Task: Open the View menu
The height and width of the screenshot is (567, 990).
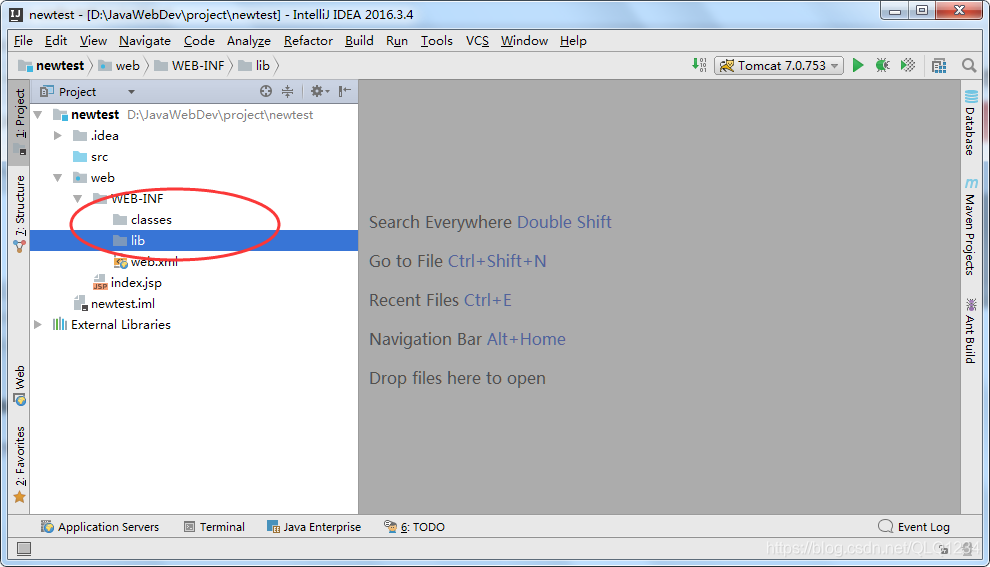Action: point(93,40)
